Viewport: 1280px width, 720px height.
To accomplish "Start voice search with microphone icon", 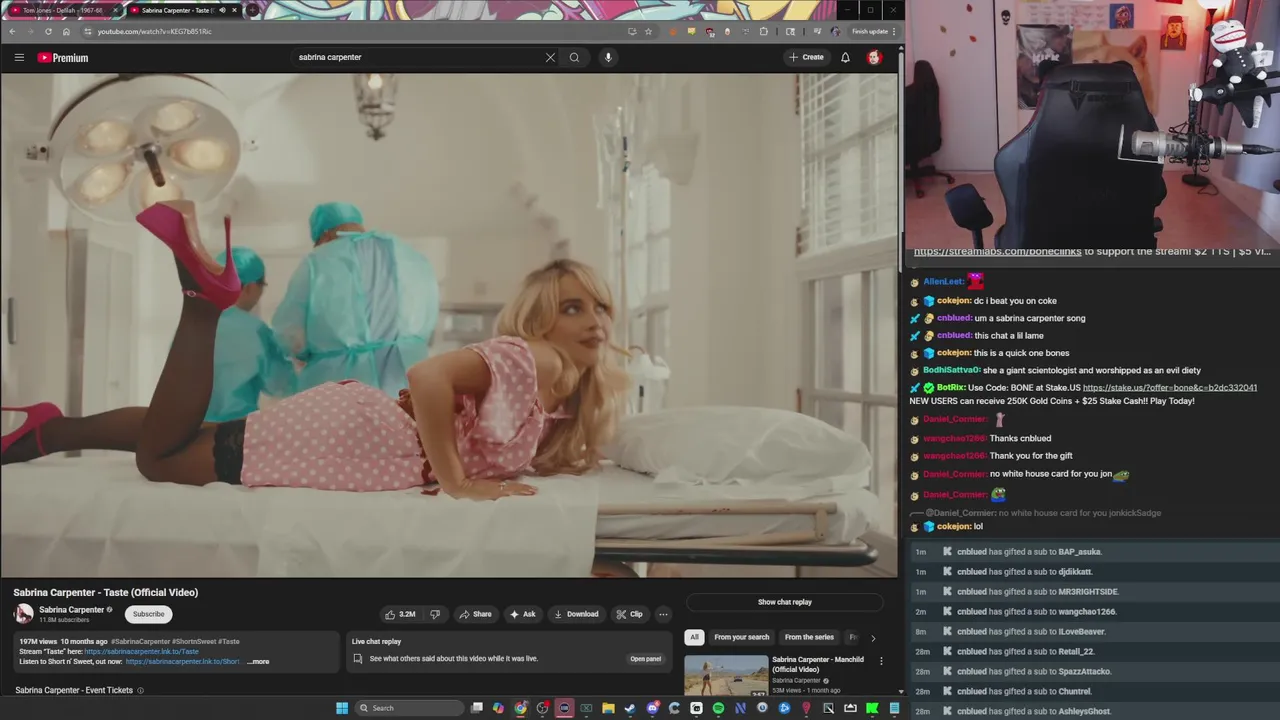I will click(x=608, y=57).
